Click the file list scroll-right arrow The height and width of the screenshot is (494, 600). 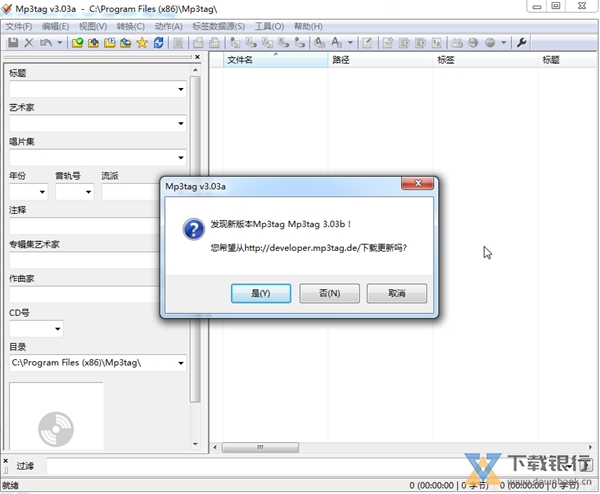590,447
